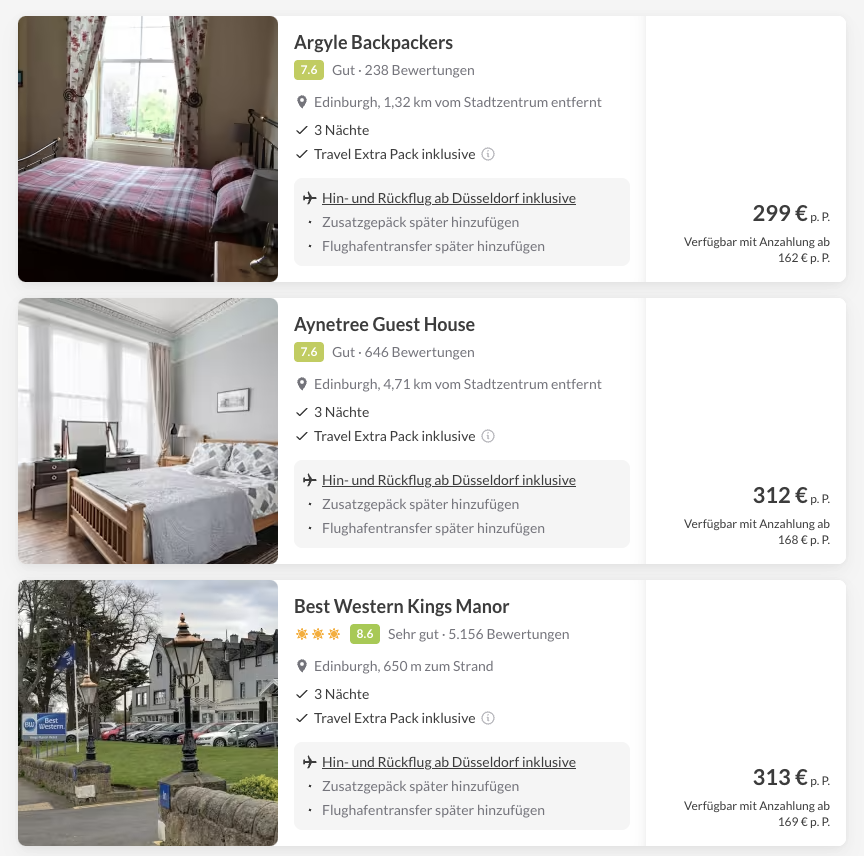Click location pin for Best Western Kings Manor
The width and height of the screenshot is (864, 856).
[301, 666]
